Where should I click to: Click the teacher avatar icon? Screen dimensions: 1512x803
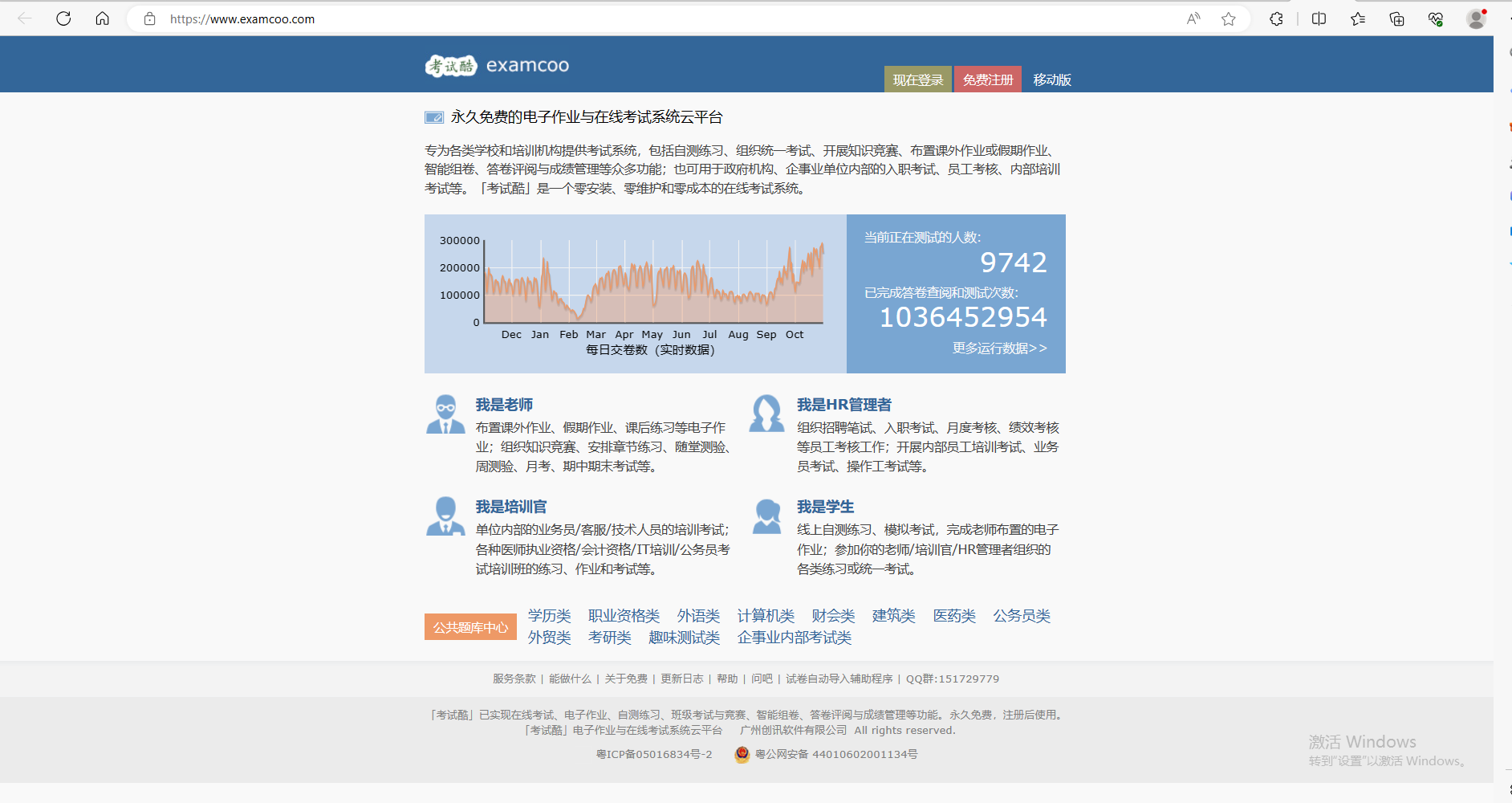445,414
